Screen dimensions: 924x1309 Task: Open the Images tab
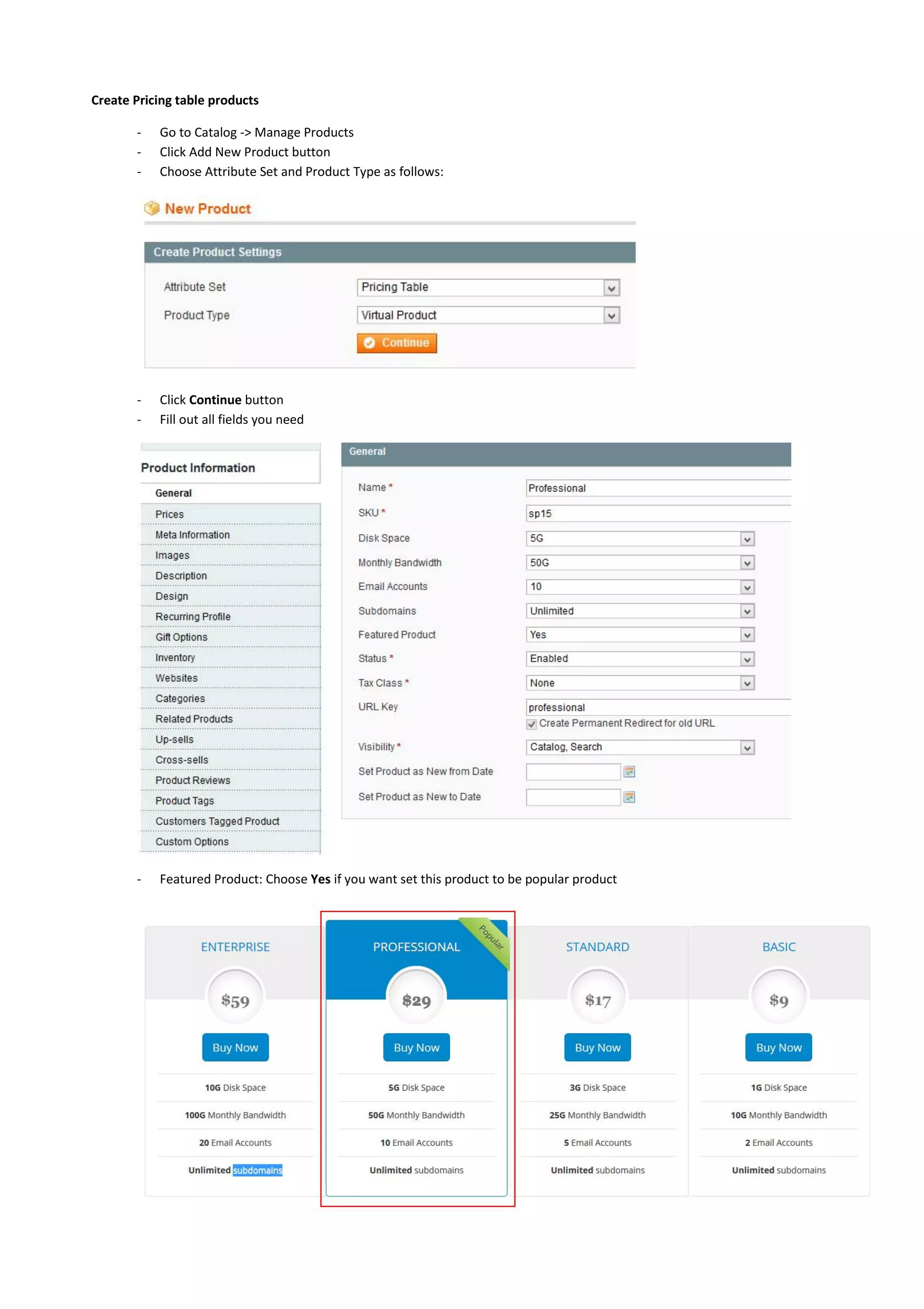[230, 555]
